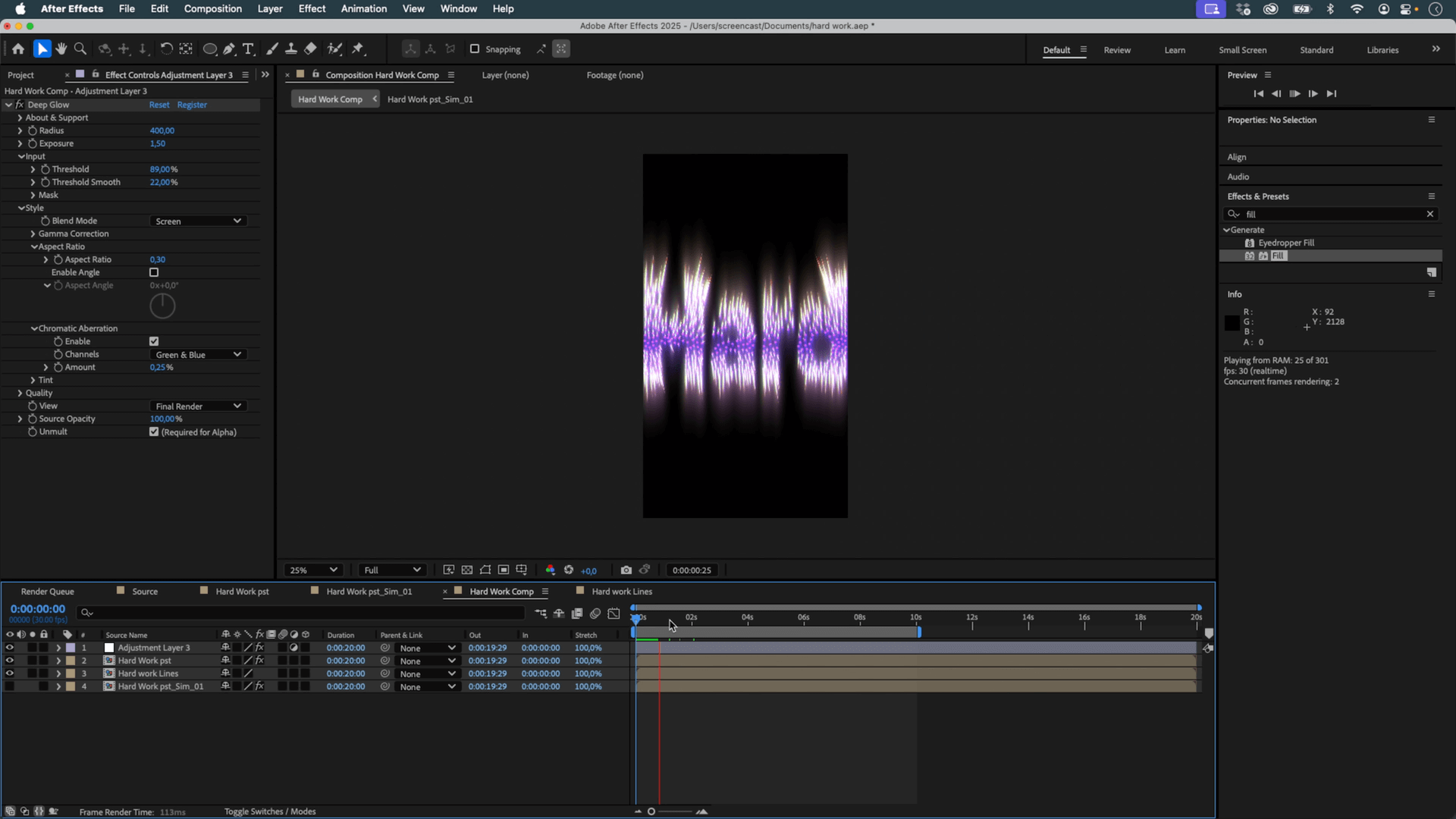Select the Hand tool
The height and width of the screenshot is (819, 1456).
tap(61, 49)
